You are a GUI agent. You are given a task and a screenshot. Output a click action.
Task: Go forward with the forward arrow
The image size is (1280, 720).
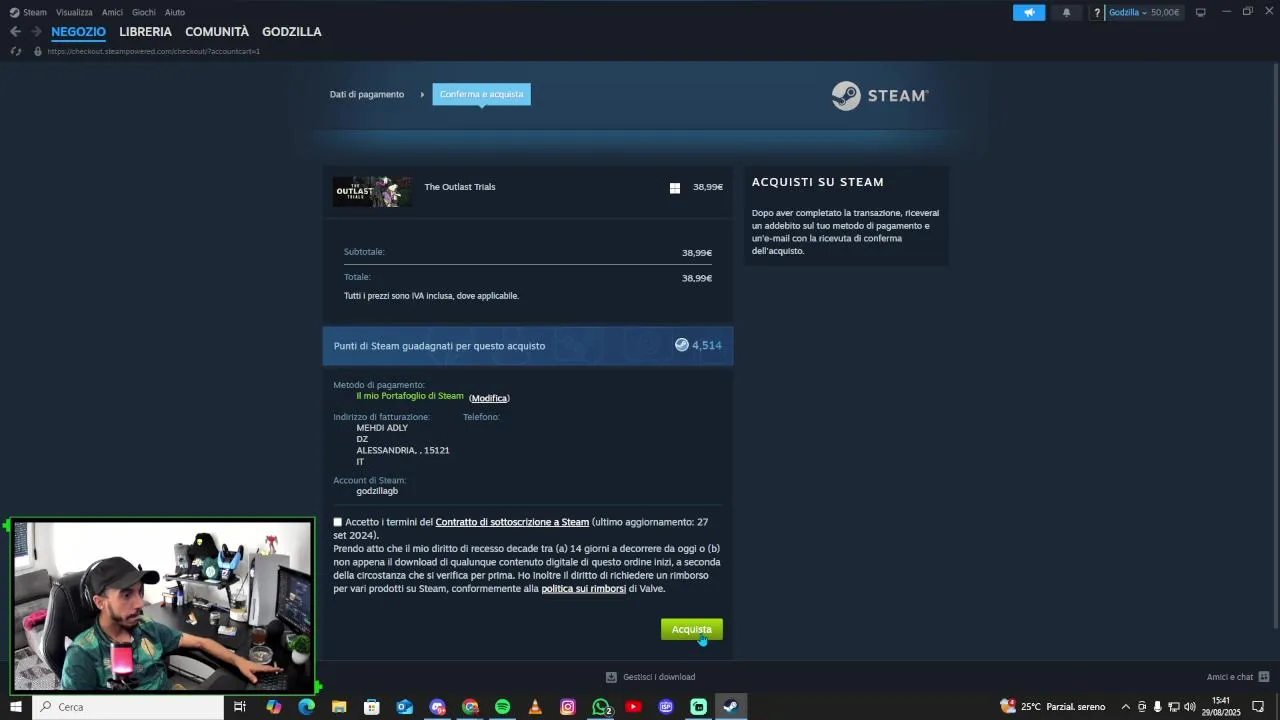pyautogui.click(x=36, y=32)
